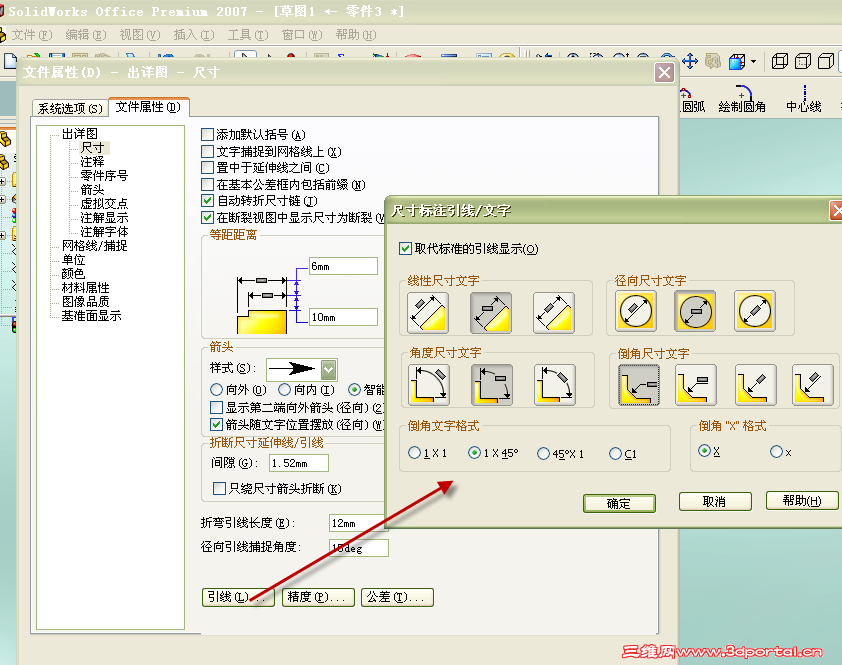Select 1 X 45° chamfer text format
Image resolution: width=842 pixels, height=665 pixels.
point(474,453)
